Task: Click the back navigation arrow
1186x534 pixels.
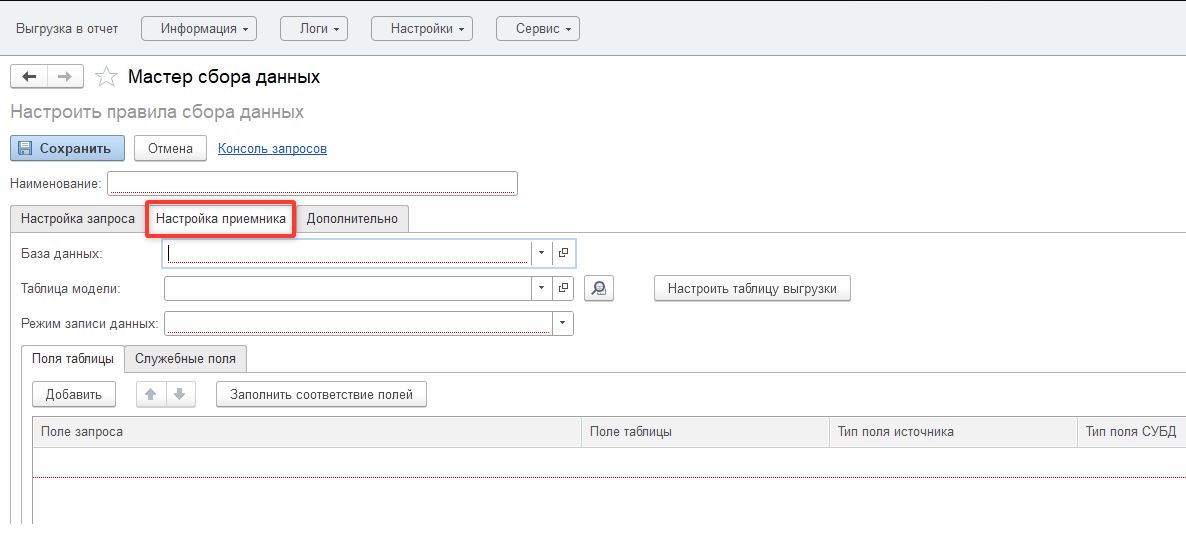Action: [28, 77]
